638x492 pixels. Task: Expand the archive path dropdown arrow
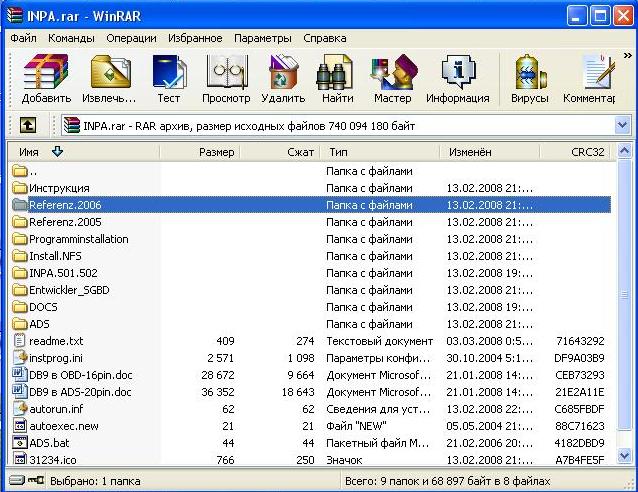pyautogui.click(x=622, y=125)
